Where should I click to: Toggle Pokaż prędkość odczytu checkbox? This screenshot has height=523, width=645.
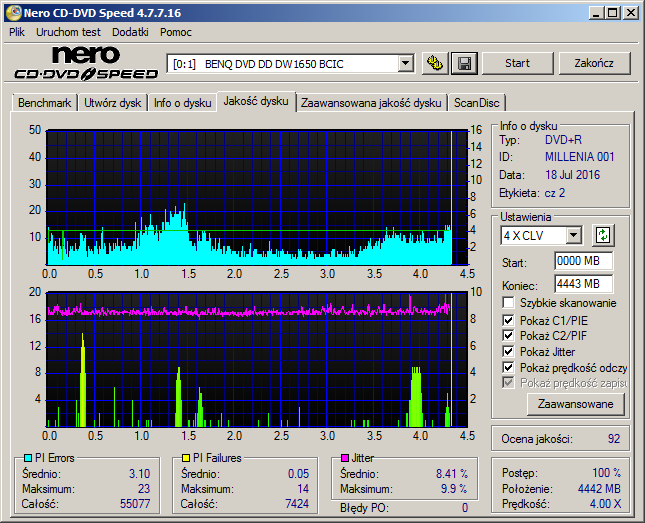tap(508, 367)
